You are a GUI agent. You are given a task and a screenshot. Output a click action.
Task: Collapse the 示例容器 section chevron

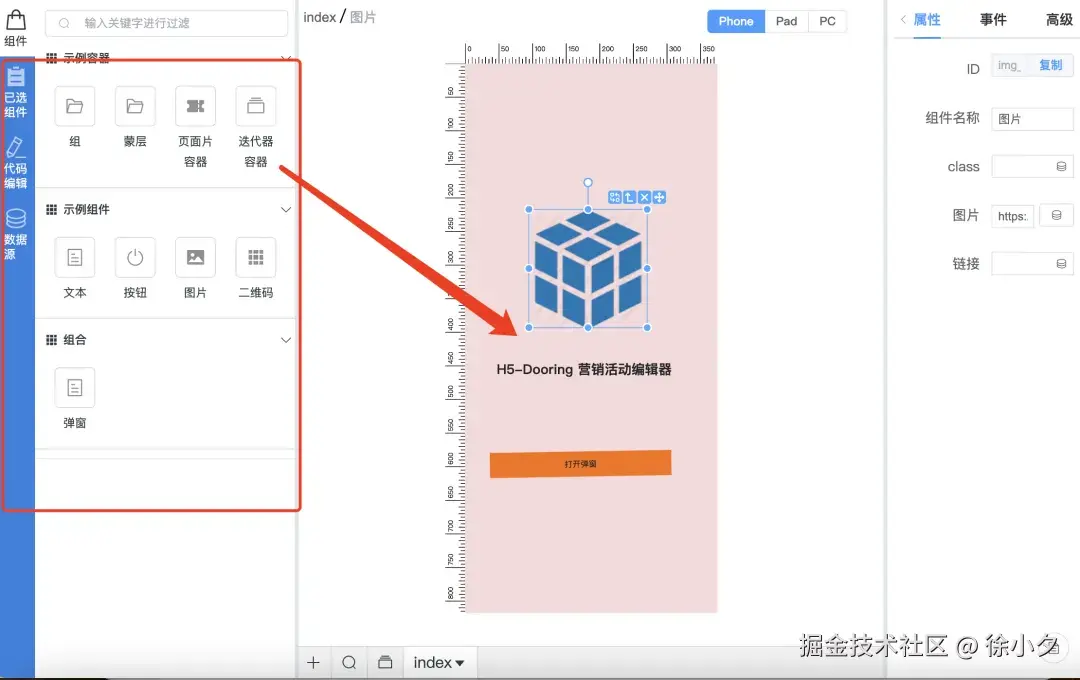pyautogui.click(x=286, y=58)
